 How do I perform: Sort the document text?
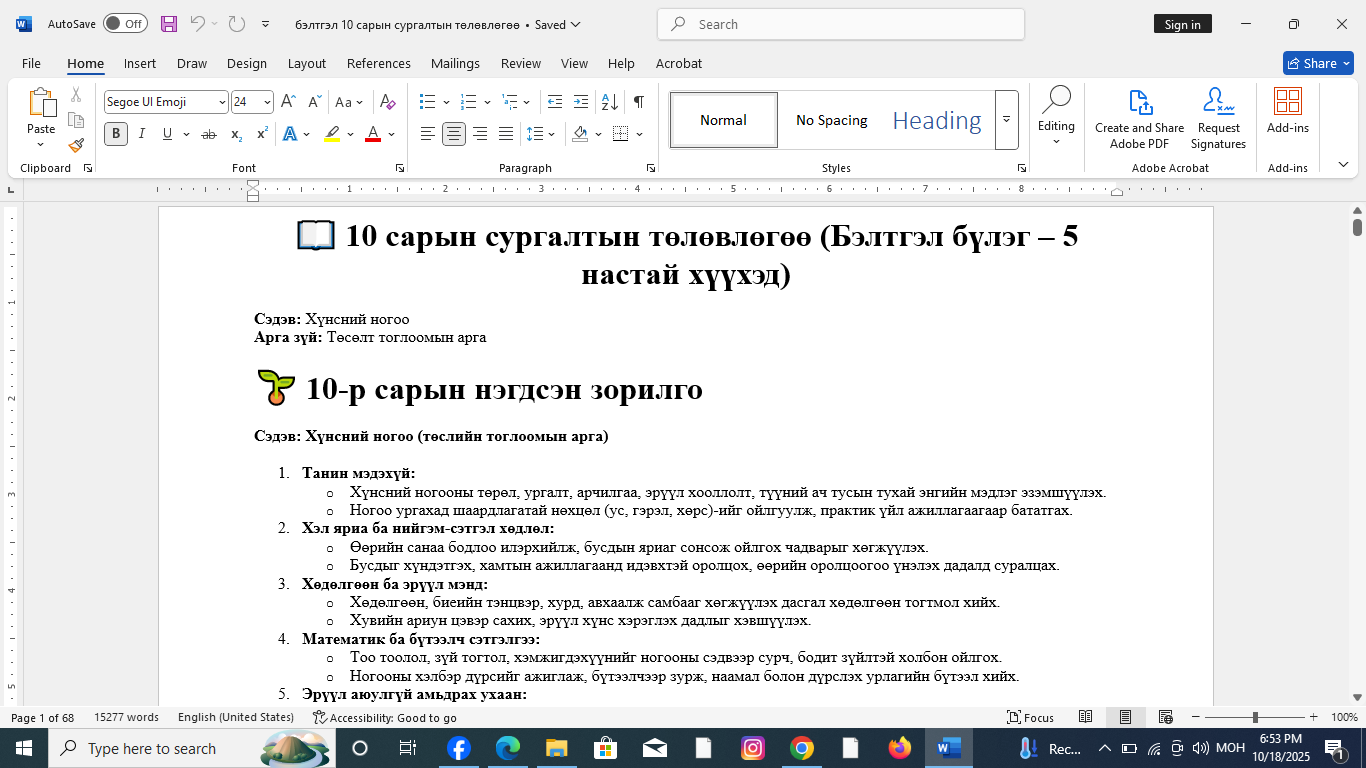click(607, 101)
